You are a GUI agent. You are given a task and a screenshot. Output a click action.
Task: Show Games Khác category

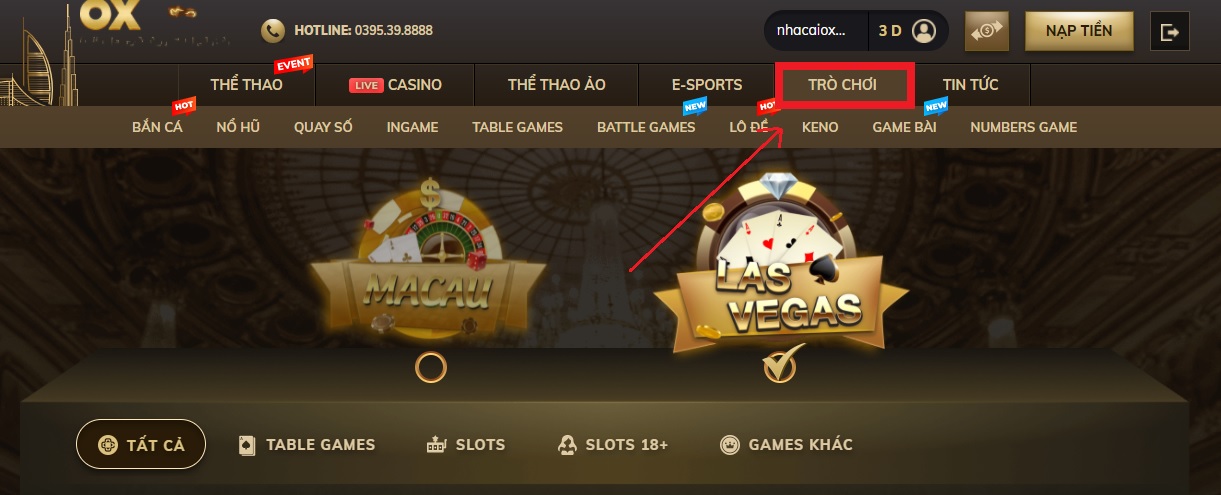786,445
